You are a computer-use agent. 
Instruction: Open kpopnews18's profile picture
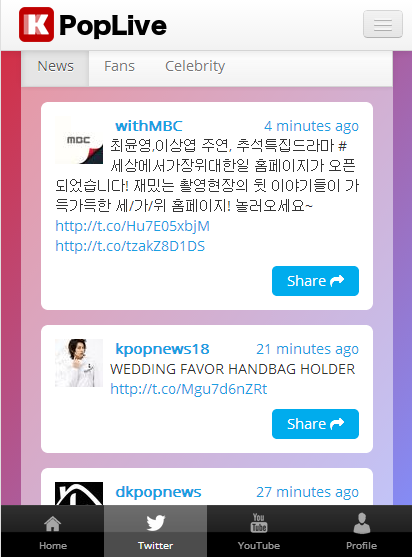pyautogui.click(x=79, y=363)
